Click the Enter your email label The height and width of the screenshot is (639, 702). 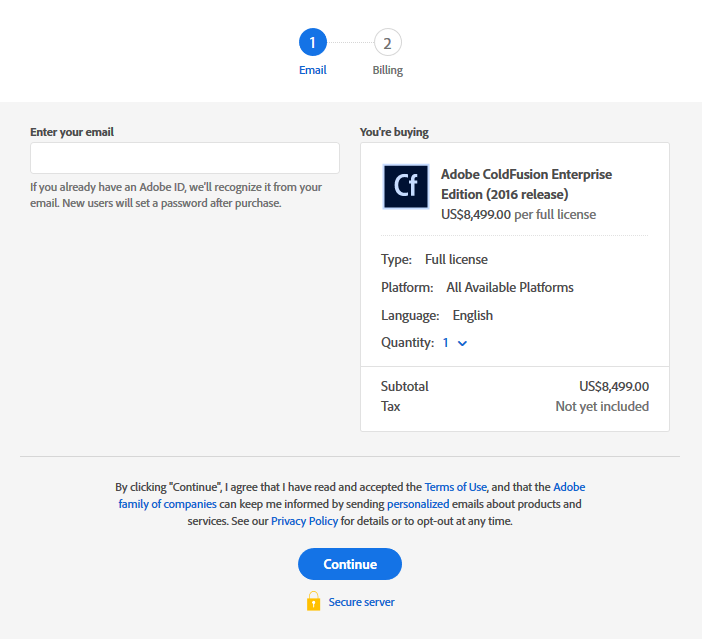click(72, 132)
